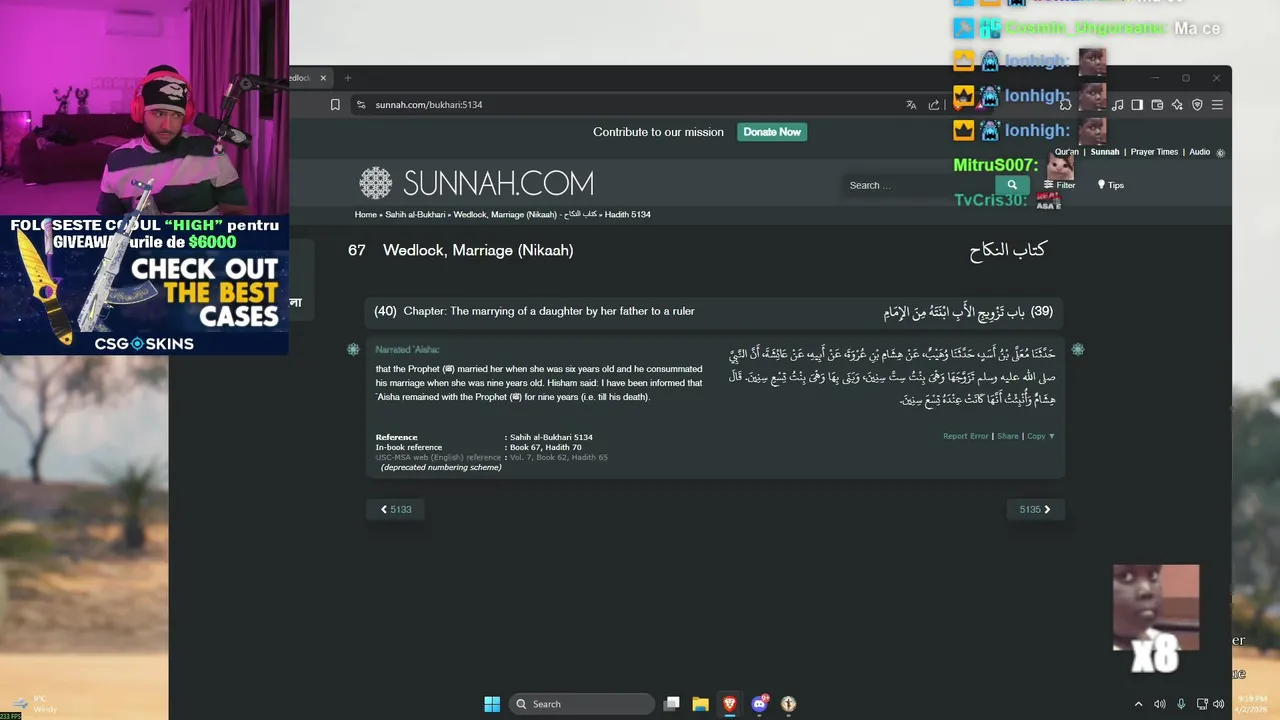Open the browser extensions puzzle icon

(1066, 105)
